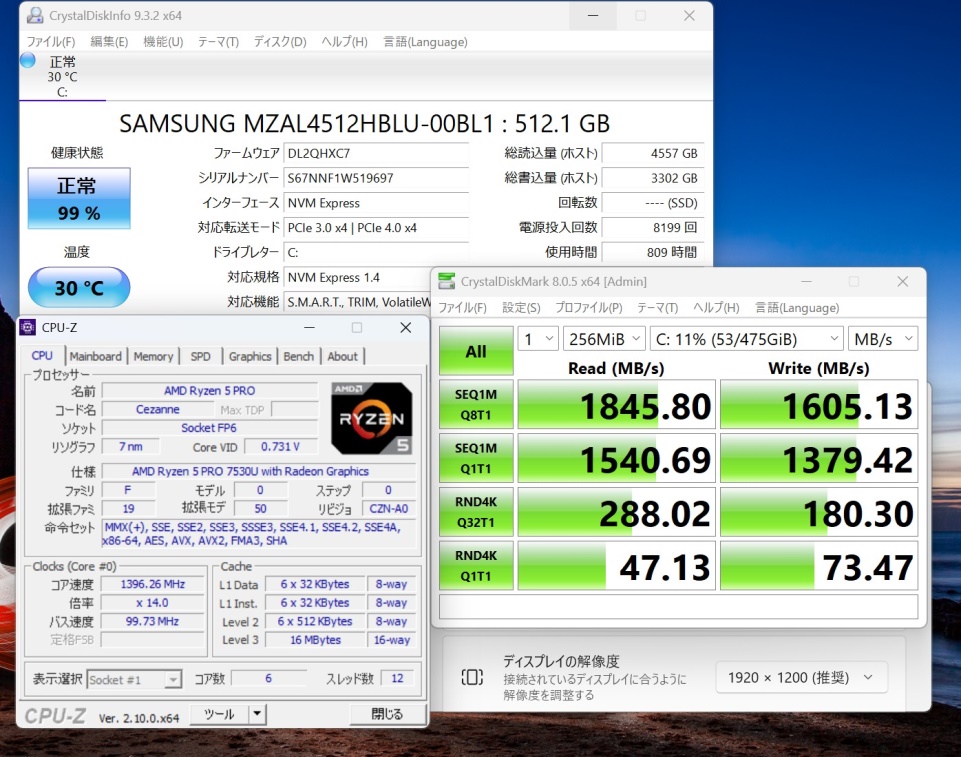Viewport: 961px width, 757px height.
Task: Open 機能(U) menu in CrystalDiskInfo
Action: tap(163, 42)
